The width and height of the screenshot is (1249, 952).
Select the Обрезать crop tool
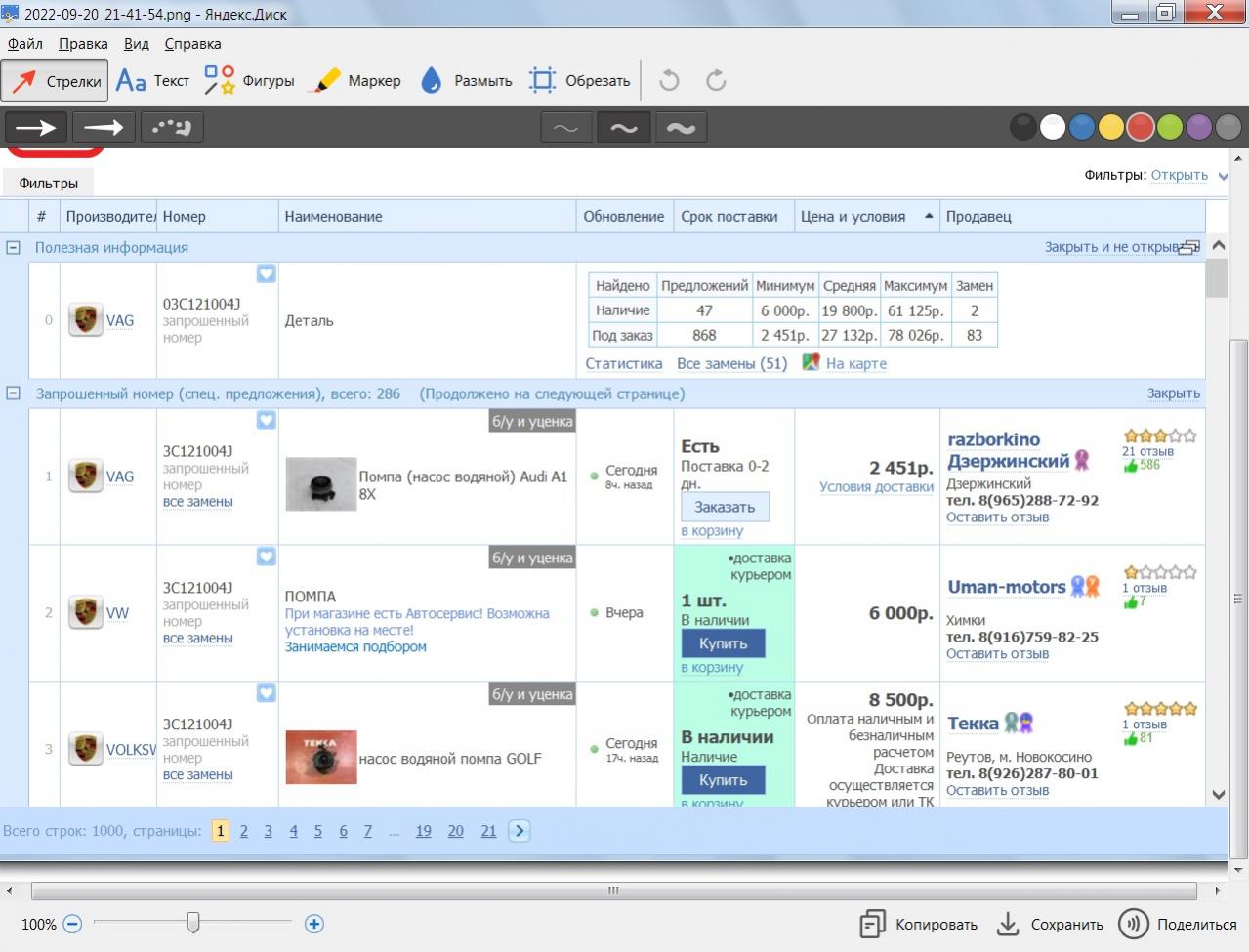coord(580,81)
